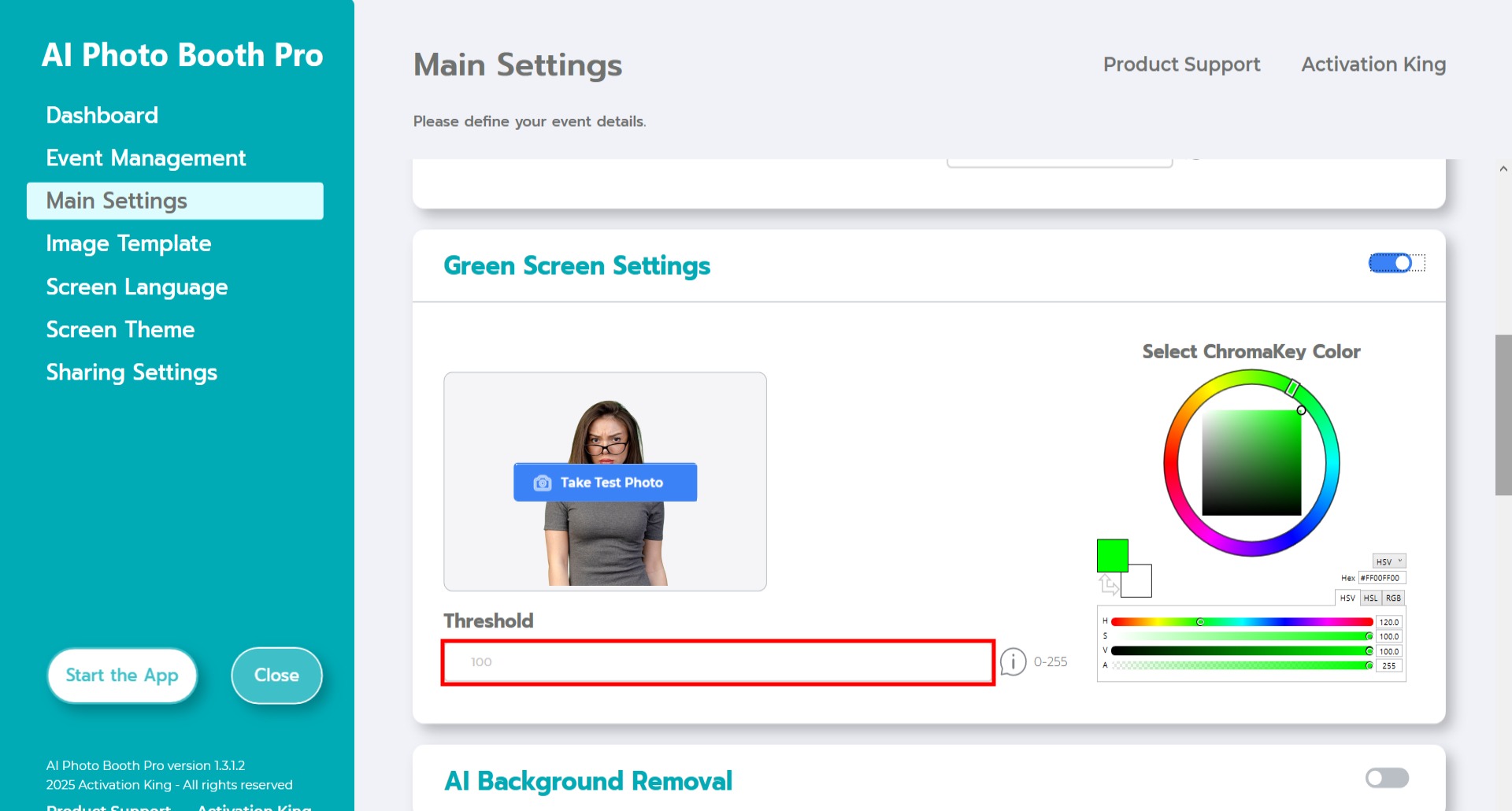Switch to the RGB tab
The image size is (1512, 811).
click(x=1393, y=598)
